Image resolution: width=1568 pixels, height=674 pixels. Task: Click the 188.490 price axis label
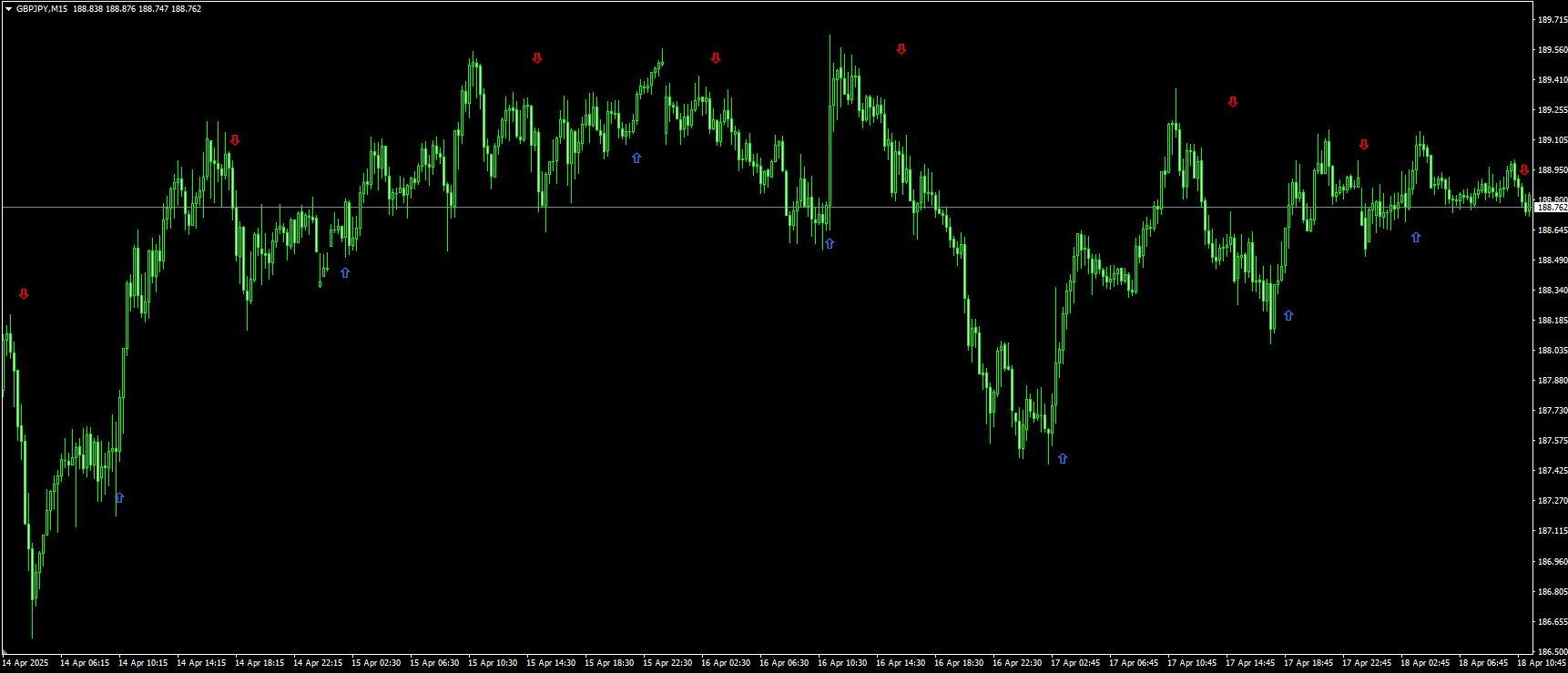1553,260
